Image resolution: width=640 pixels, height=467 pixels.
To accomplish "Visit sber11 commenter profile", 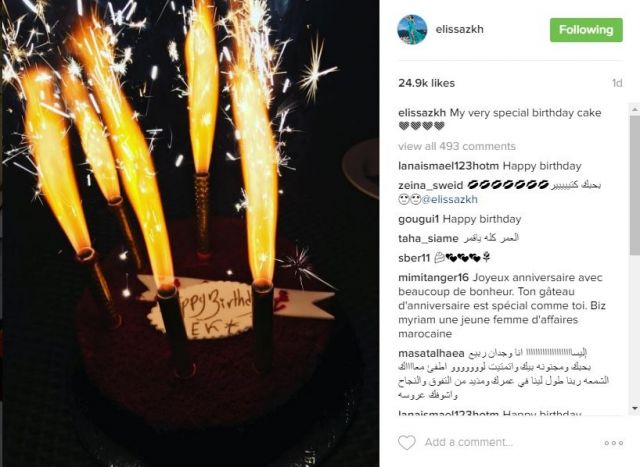I will click(x=414, y=258).
